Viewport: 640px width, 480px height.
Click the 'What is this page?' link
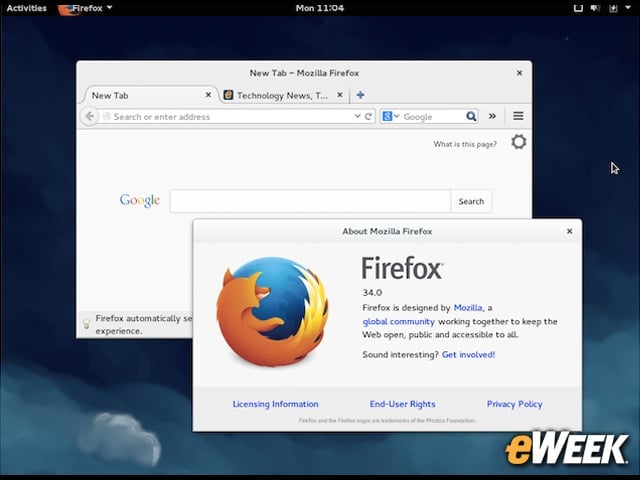465,144
